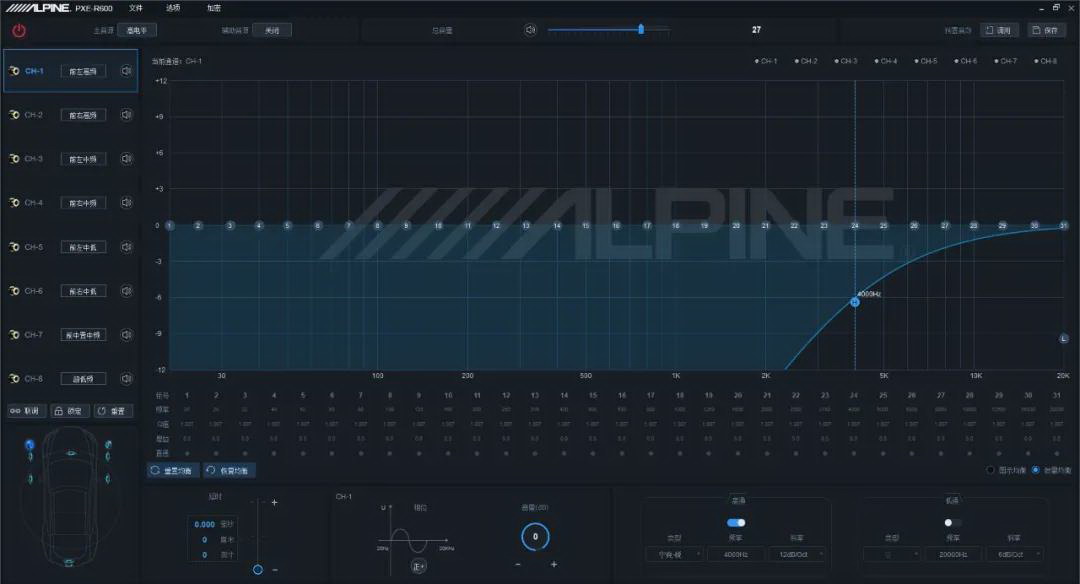
Task: Select front-left tweeter speaker on car diagram
Action: 30,445
